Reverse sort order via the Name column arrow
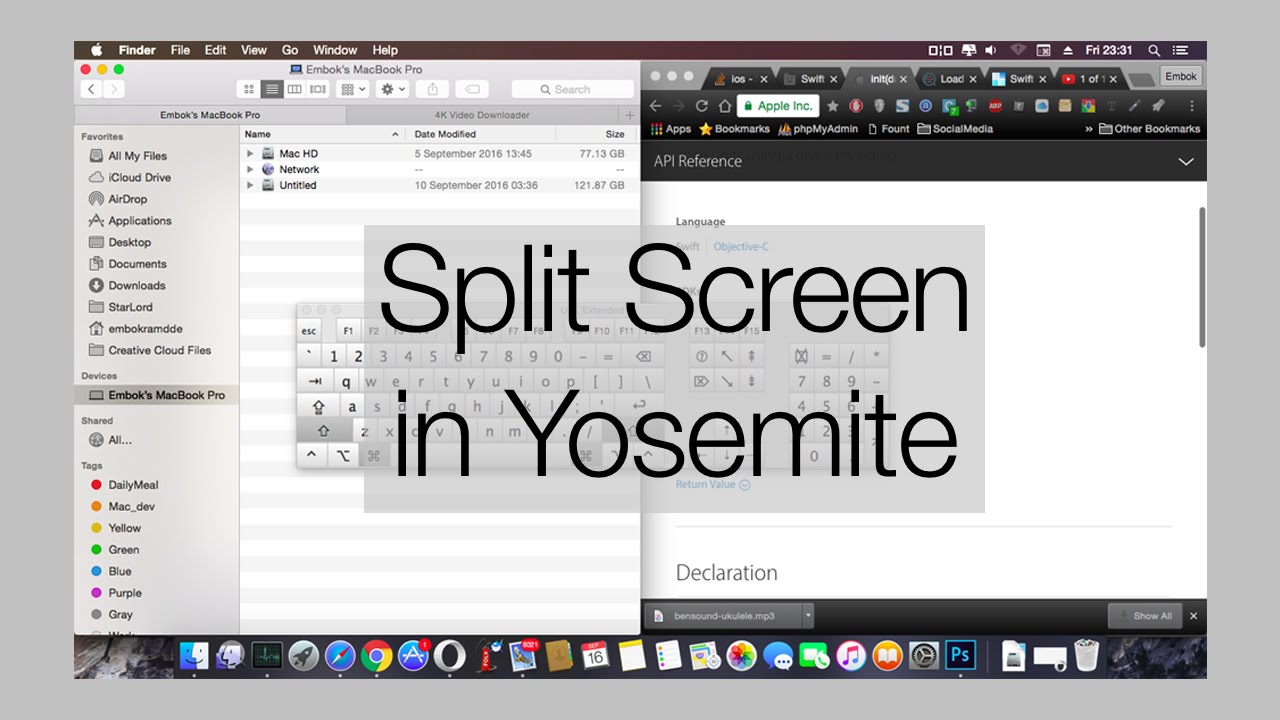The width and height of the screenshot is (1280, 720). tap(396, 134)
